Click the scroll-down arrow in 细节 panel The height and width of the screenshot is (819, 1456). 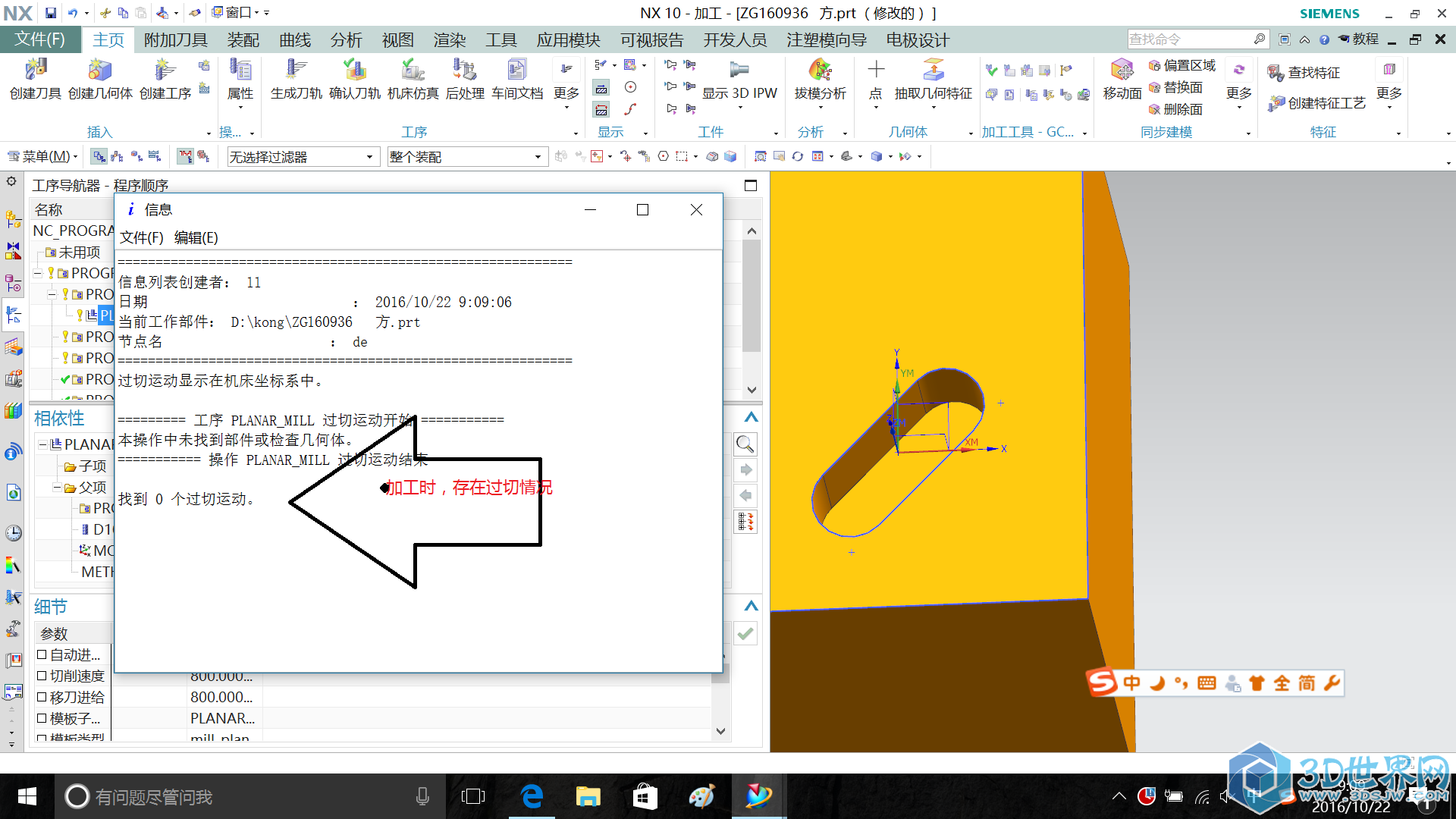click(721, 732)
